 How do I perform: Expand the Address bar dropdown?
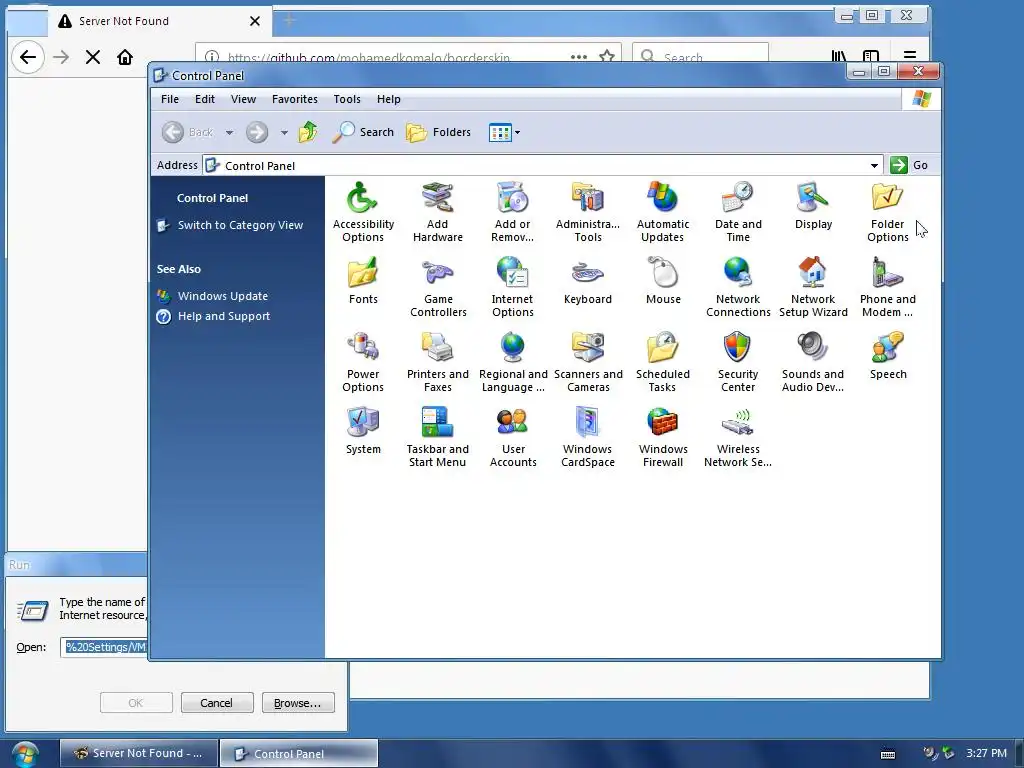[x=874, y=166]
